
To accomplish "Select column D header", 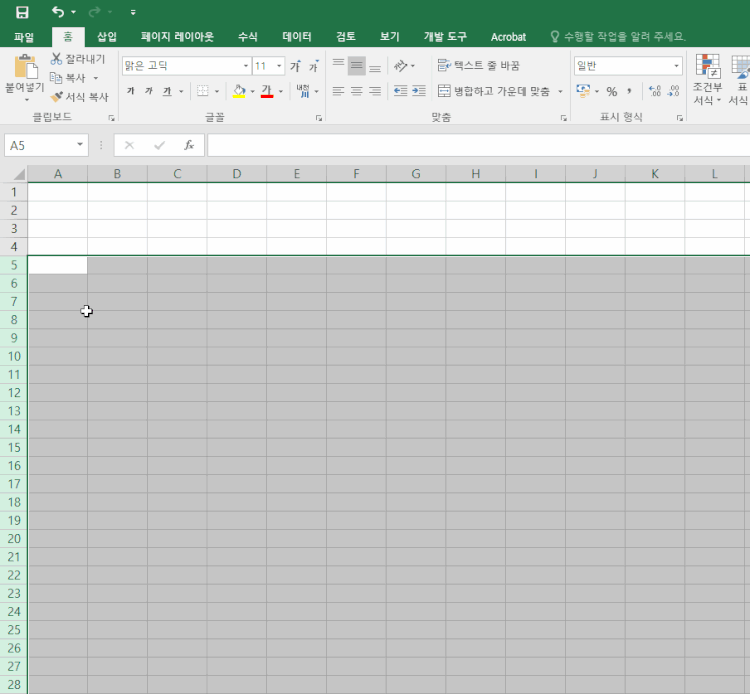I will [236, 174].
